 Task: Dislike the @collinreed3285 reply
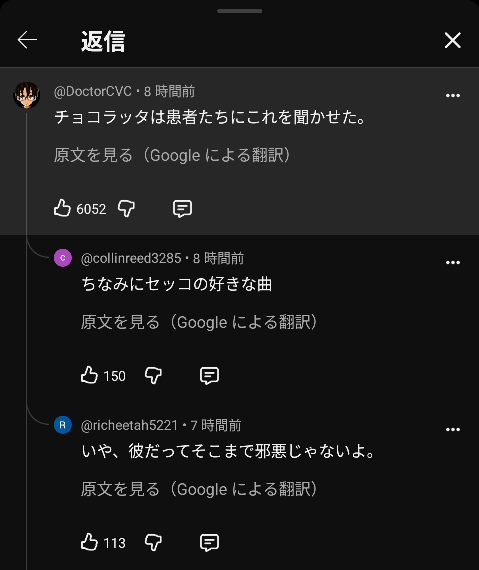[153, 376]
